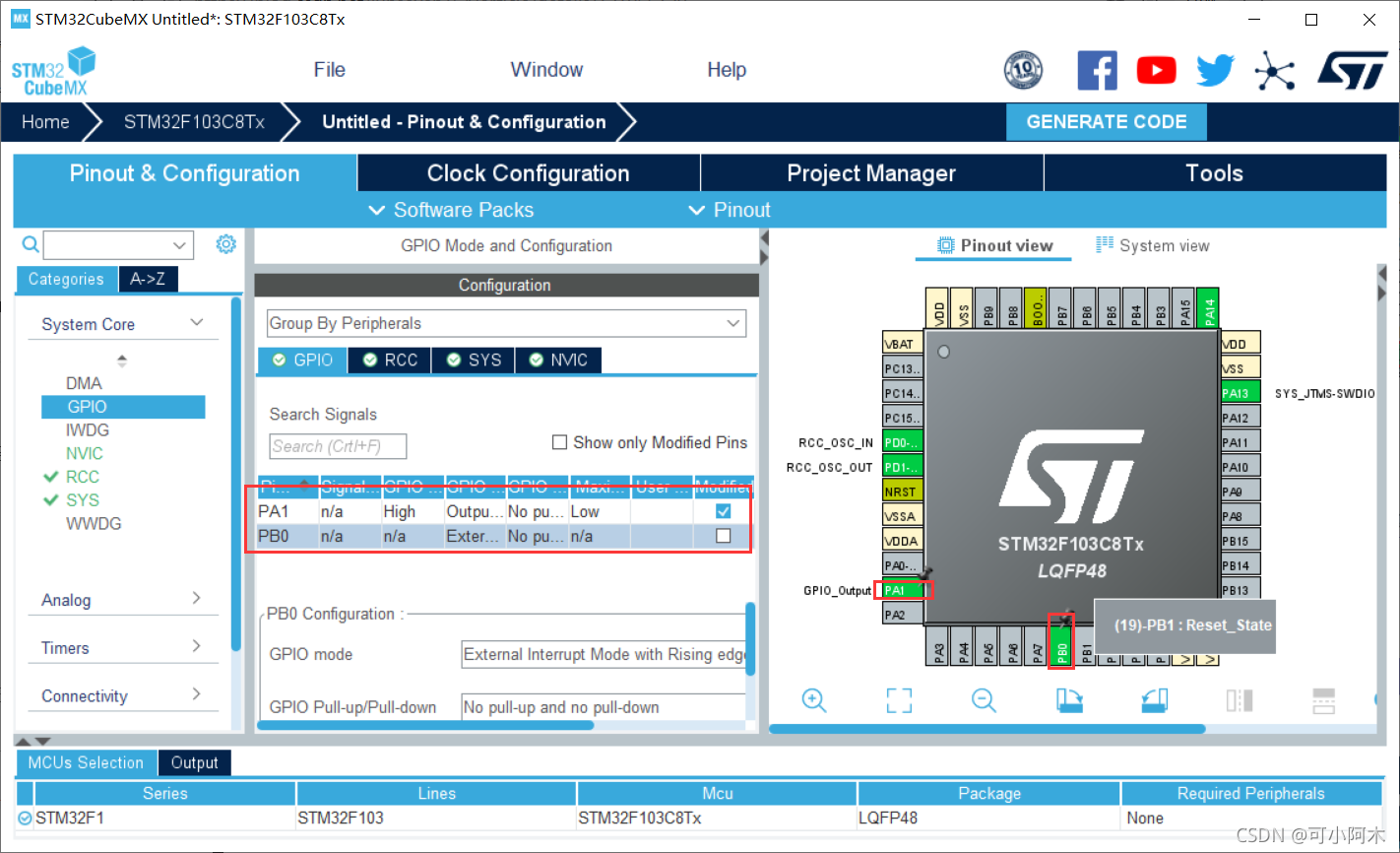Open the SYS configuration tab
1400x853 pixels.
(474, 361)
